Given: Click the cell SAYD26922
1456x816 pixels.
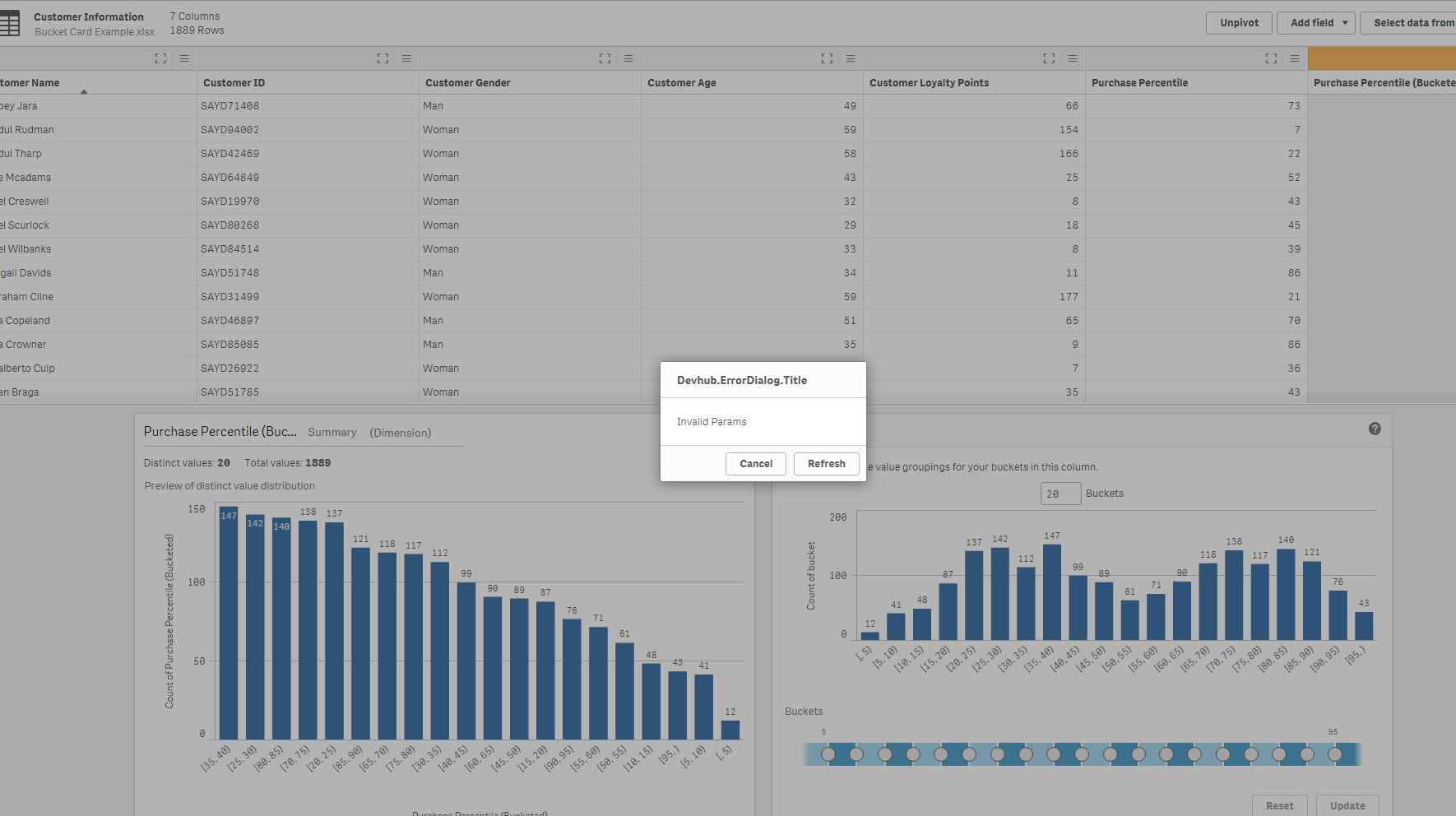Looking at the screenshot, I should coord(308,369).
